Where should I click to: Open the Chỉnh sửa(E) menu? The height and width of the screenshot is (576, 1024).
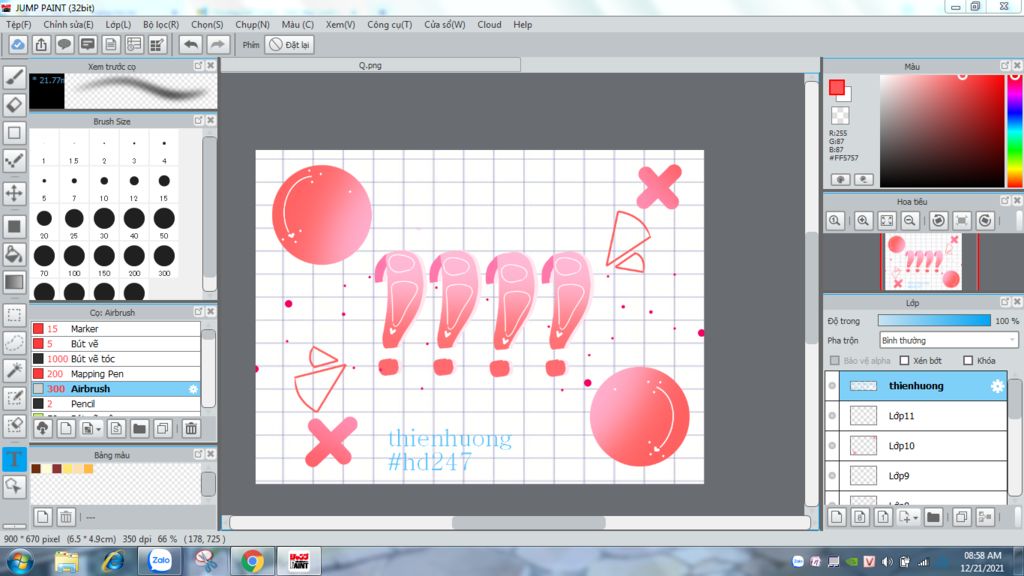68,24
